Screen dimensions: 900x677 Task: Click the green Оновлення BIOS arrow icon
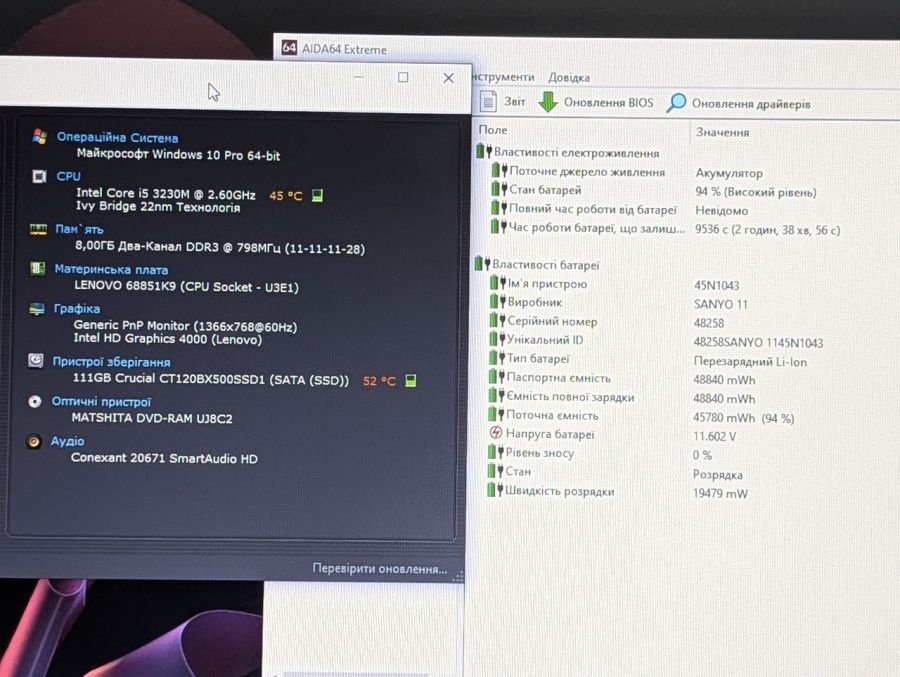tap(548, 102)
